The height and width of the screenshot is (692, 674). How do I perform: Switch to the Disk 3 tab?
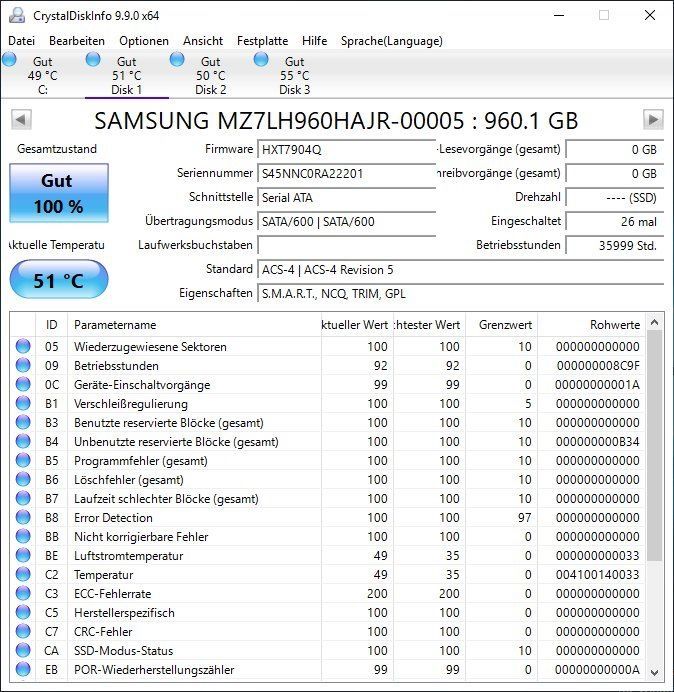pyautogui.click(x=294, y=75)
